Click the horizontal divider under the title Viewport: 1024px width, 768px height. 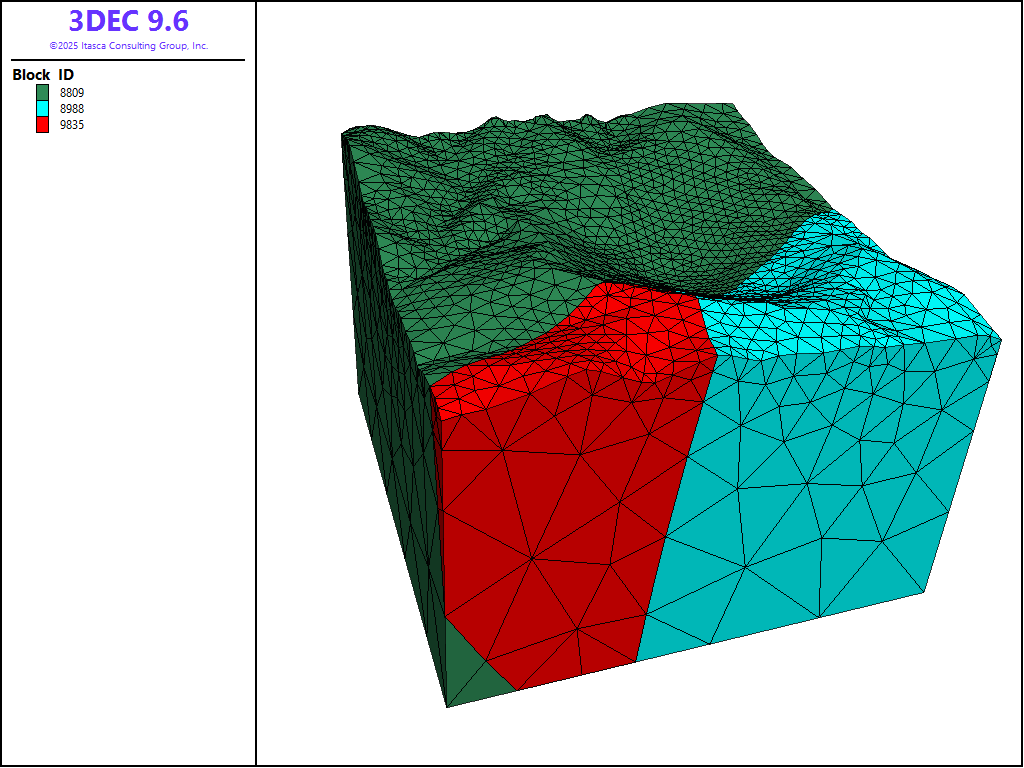128,60
